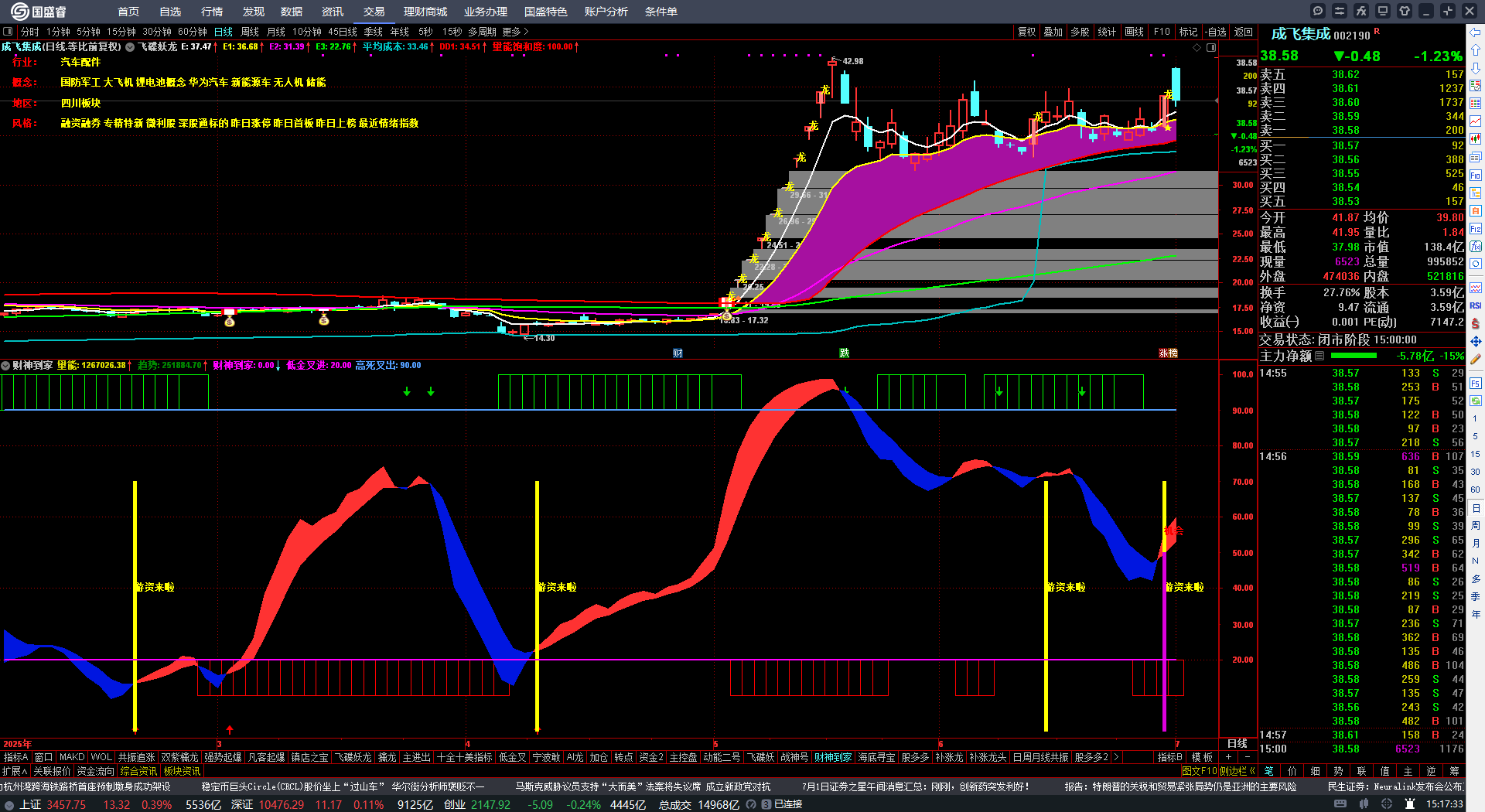Click the back left-arrow icon in right sidebar

coord(1476,32)
